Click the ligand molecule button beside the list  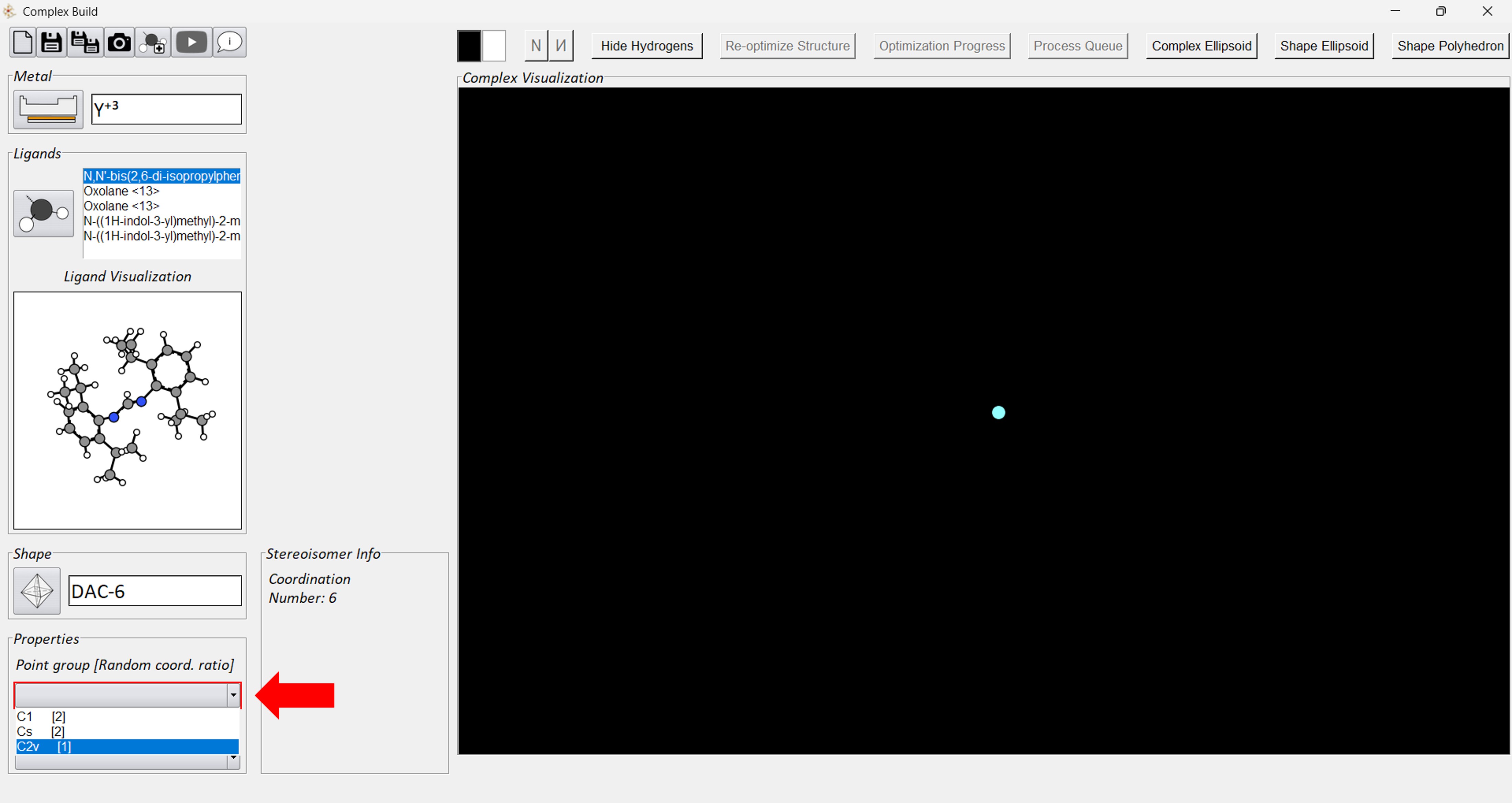tap(43, 213)
